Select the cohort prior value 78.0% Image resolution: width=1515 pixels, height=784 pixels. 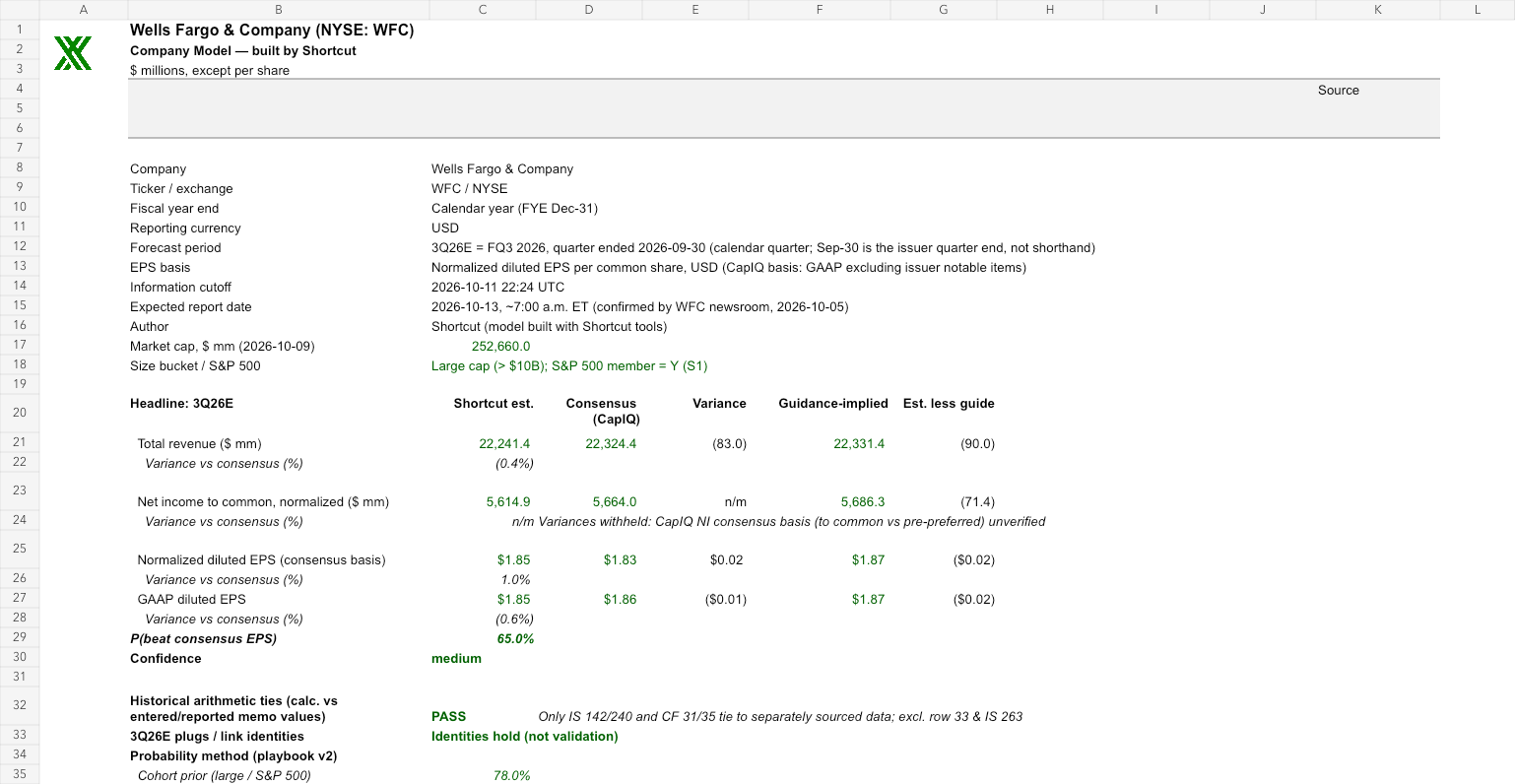click(512, 775)
